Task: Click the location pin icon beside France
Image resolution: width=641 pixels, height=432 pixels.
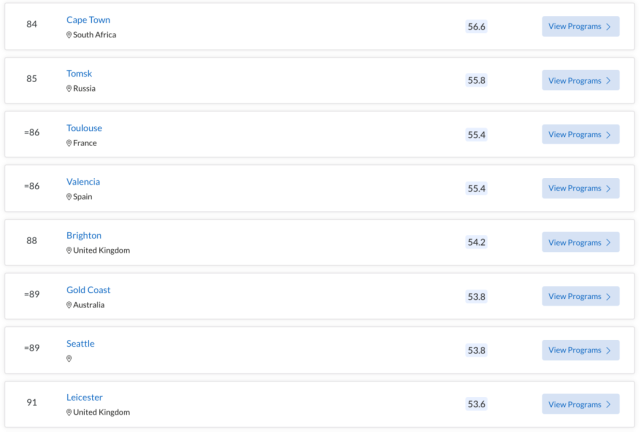Action: [69, 143]
